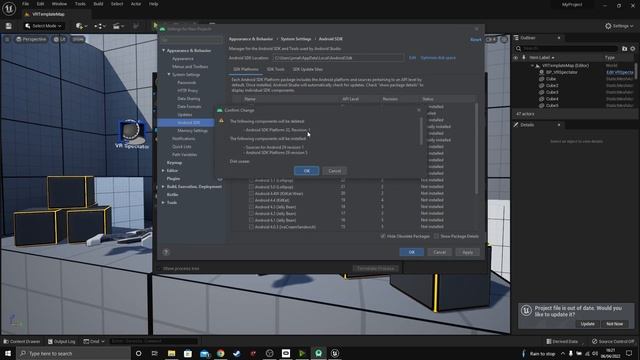Open Android Studio icon on taskbar
The image size is (640, 360).
pyautogui.click(x=318, y=353)
